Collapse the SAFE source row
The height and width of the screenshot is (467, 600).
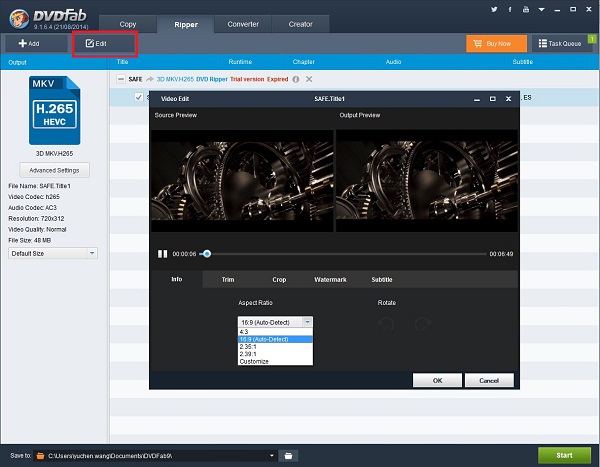[121, 79]
